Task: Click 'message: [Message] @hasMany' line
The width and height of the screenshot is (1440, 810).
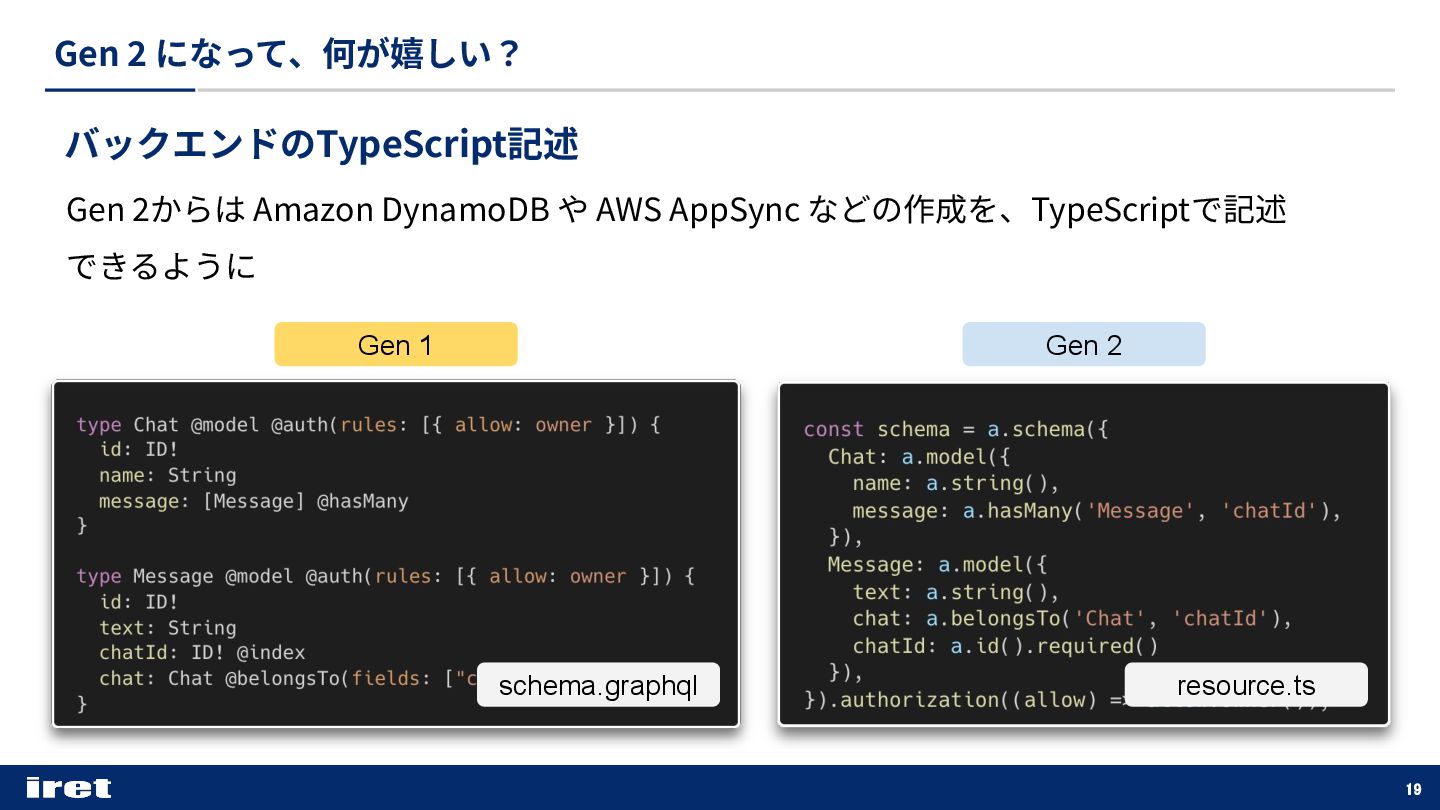Action: (x=254, y=501)
